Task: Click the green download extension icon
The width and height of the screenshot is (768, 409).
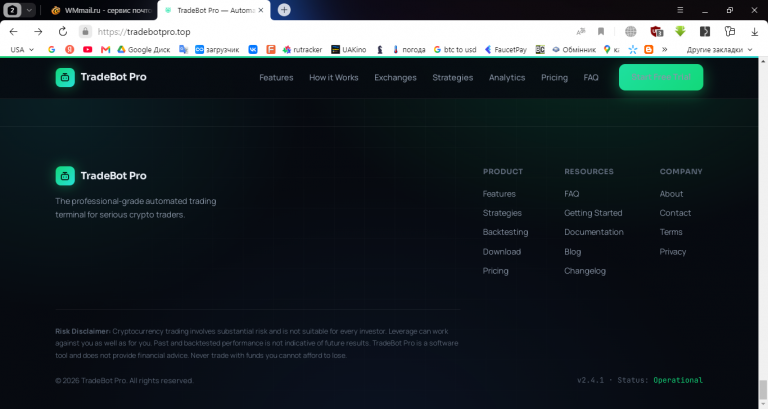Action: point(680,32)
